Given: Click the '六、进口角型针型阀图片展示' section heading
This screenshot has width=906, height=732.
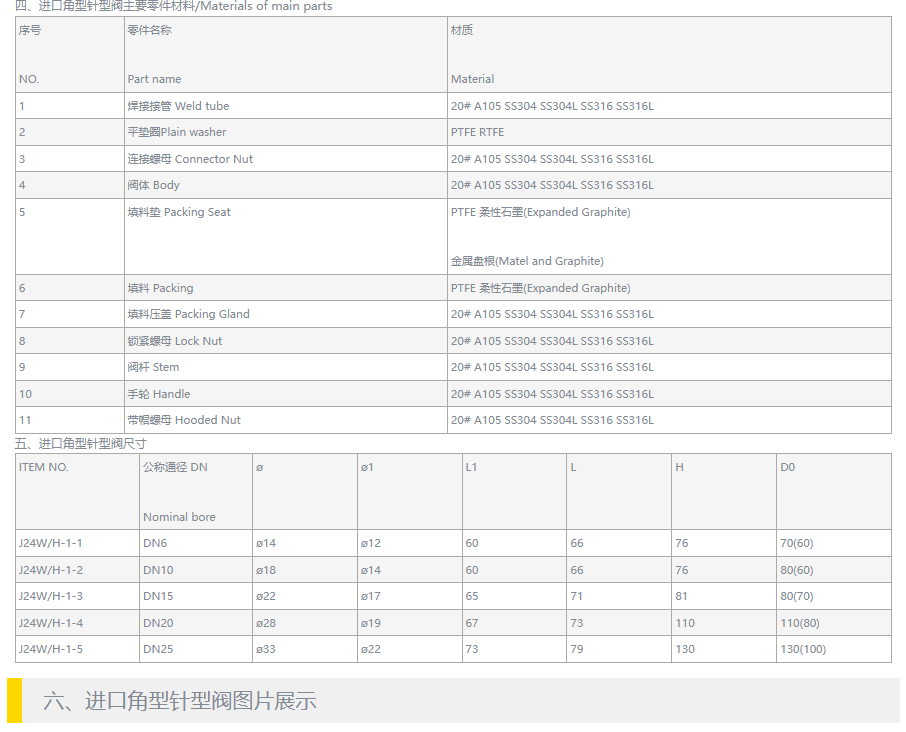Looking at the screenshot, I should tap(180, 701).
